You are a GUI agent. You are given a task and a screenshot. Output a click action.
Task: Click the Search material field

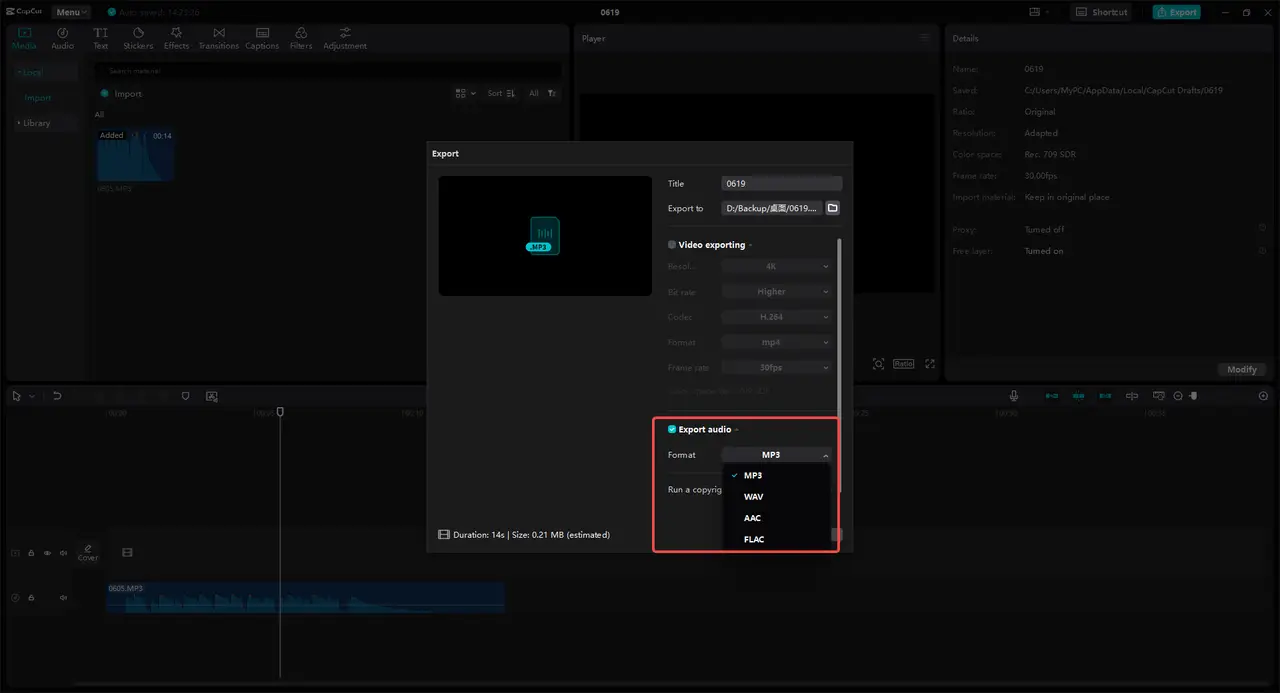(327, 71)
